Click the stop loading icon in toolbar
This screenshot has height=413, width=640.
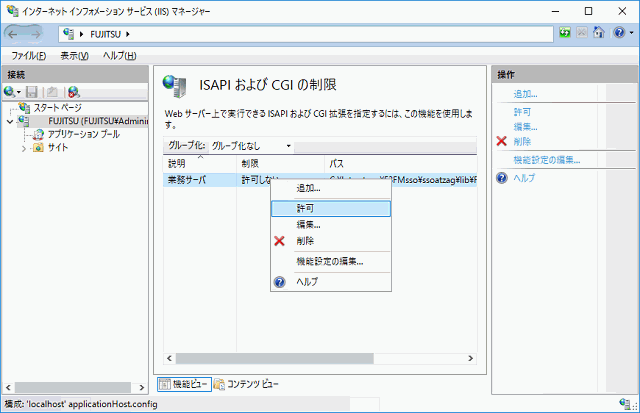pos(582,33)
